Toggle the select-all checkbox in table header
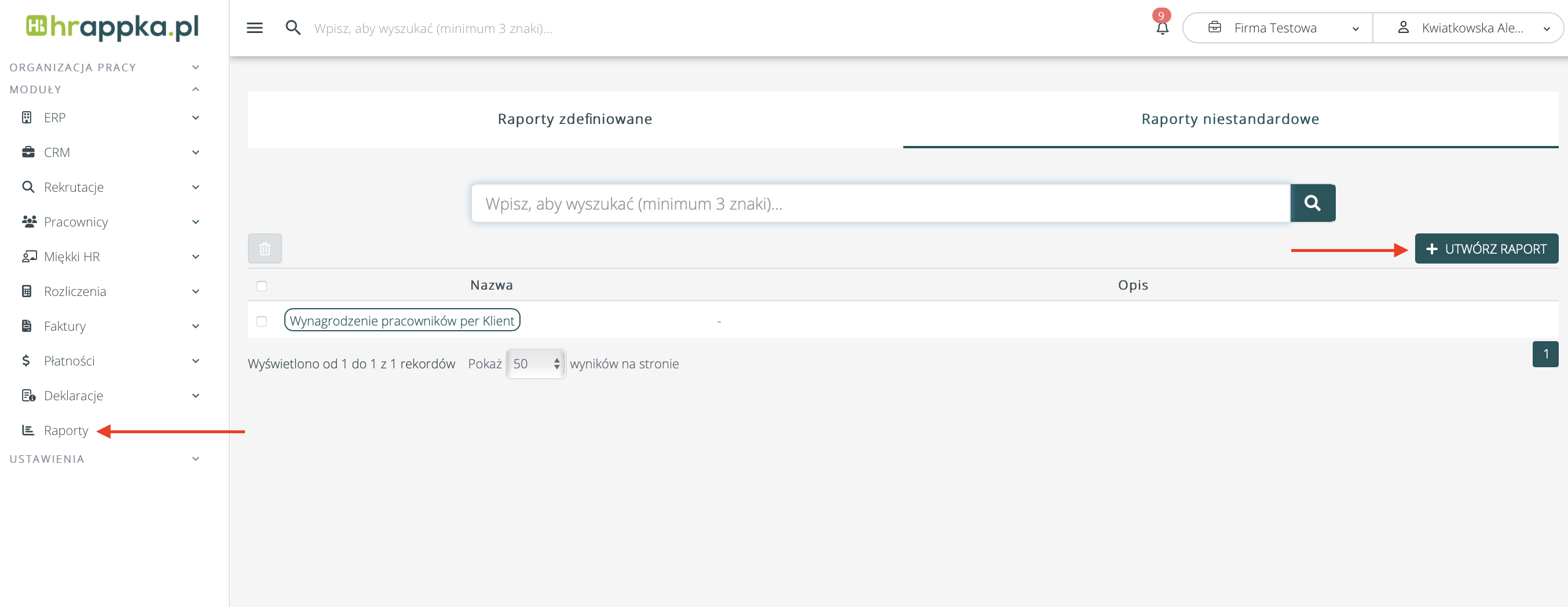Screen dimensions: 1568x607 pos(262,286)
